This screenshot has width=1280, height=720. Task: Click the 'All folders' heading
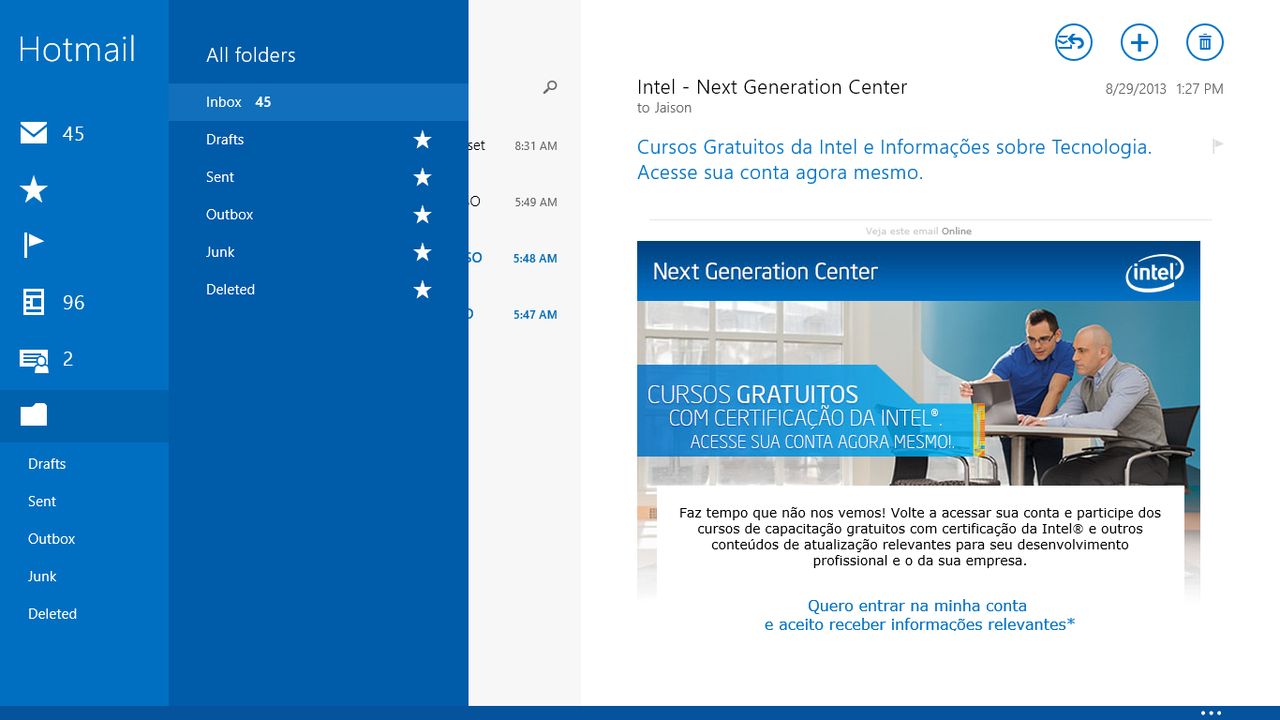[251, 55]
